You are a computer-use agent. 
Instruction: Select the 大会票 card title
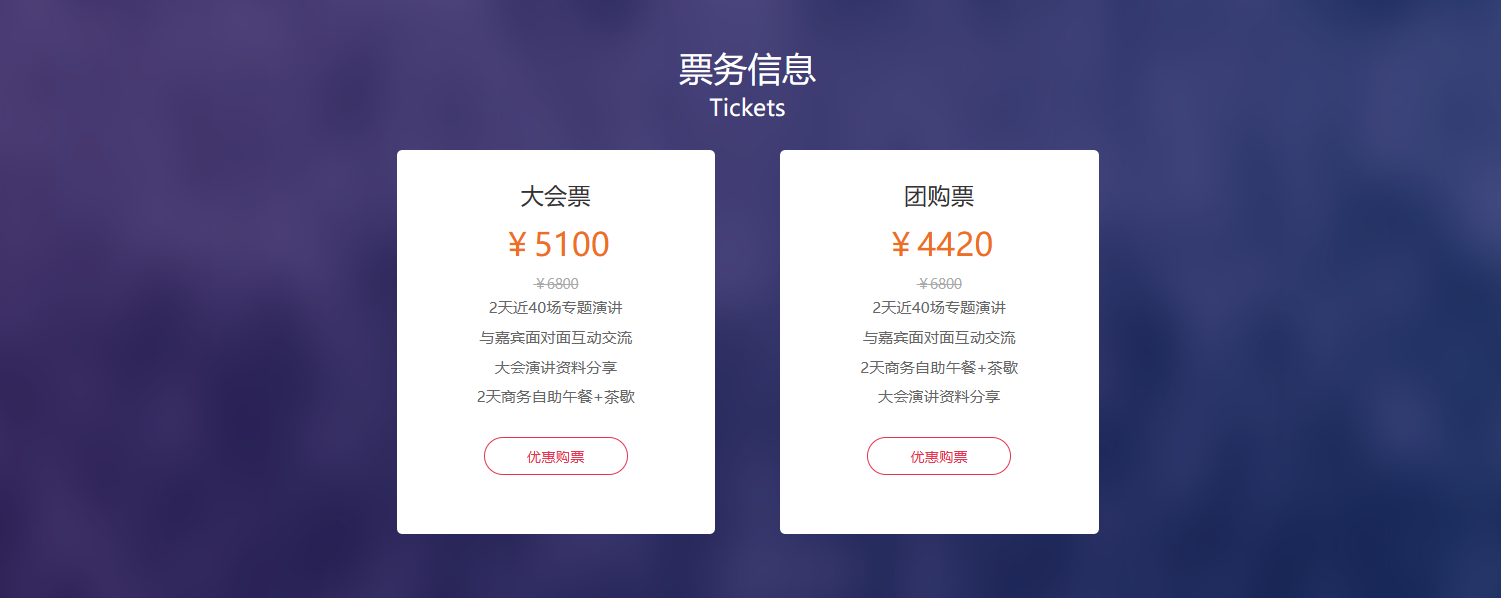tap(556, 196)
